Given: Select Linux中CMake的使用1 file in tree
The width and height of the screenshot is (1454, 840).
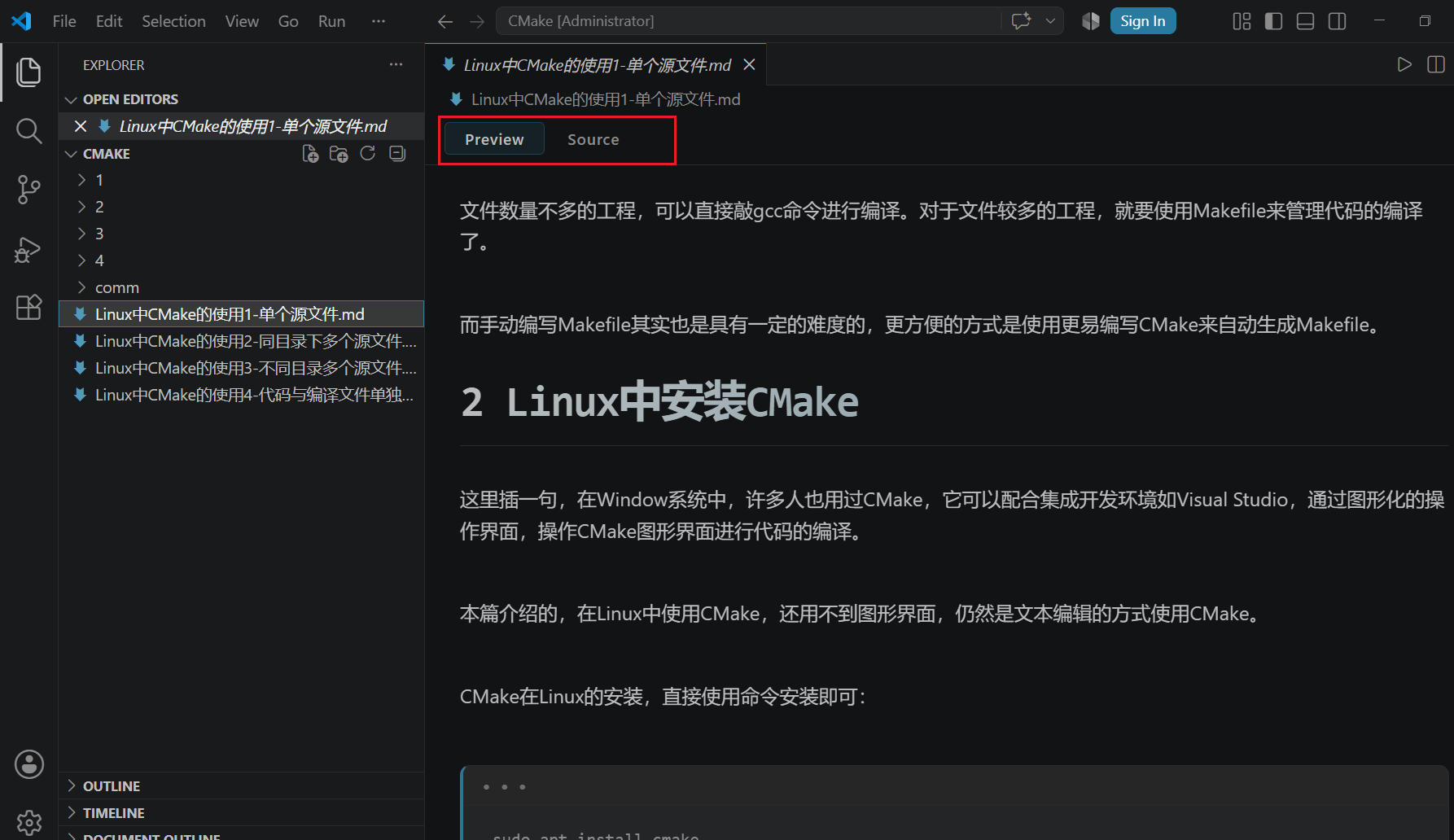Looking at the screenshot, I should [242, 314].
